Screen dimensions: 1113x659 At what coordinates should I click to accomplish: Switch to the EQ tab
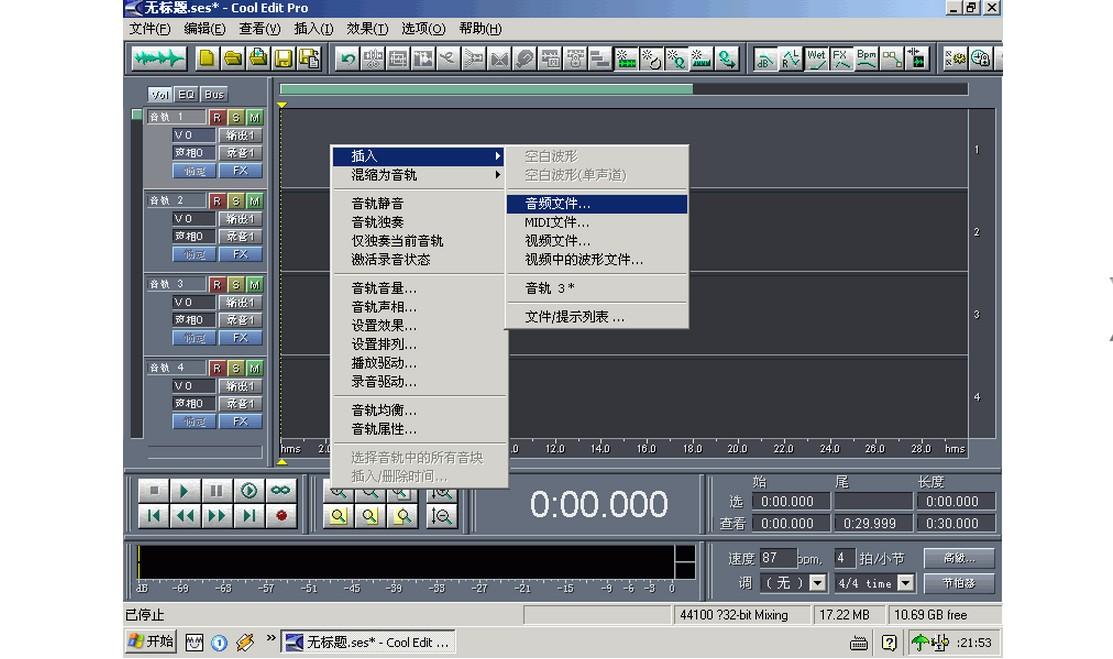pos(186,94)
